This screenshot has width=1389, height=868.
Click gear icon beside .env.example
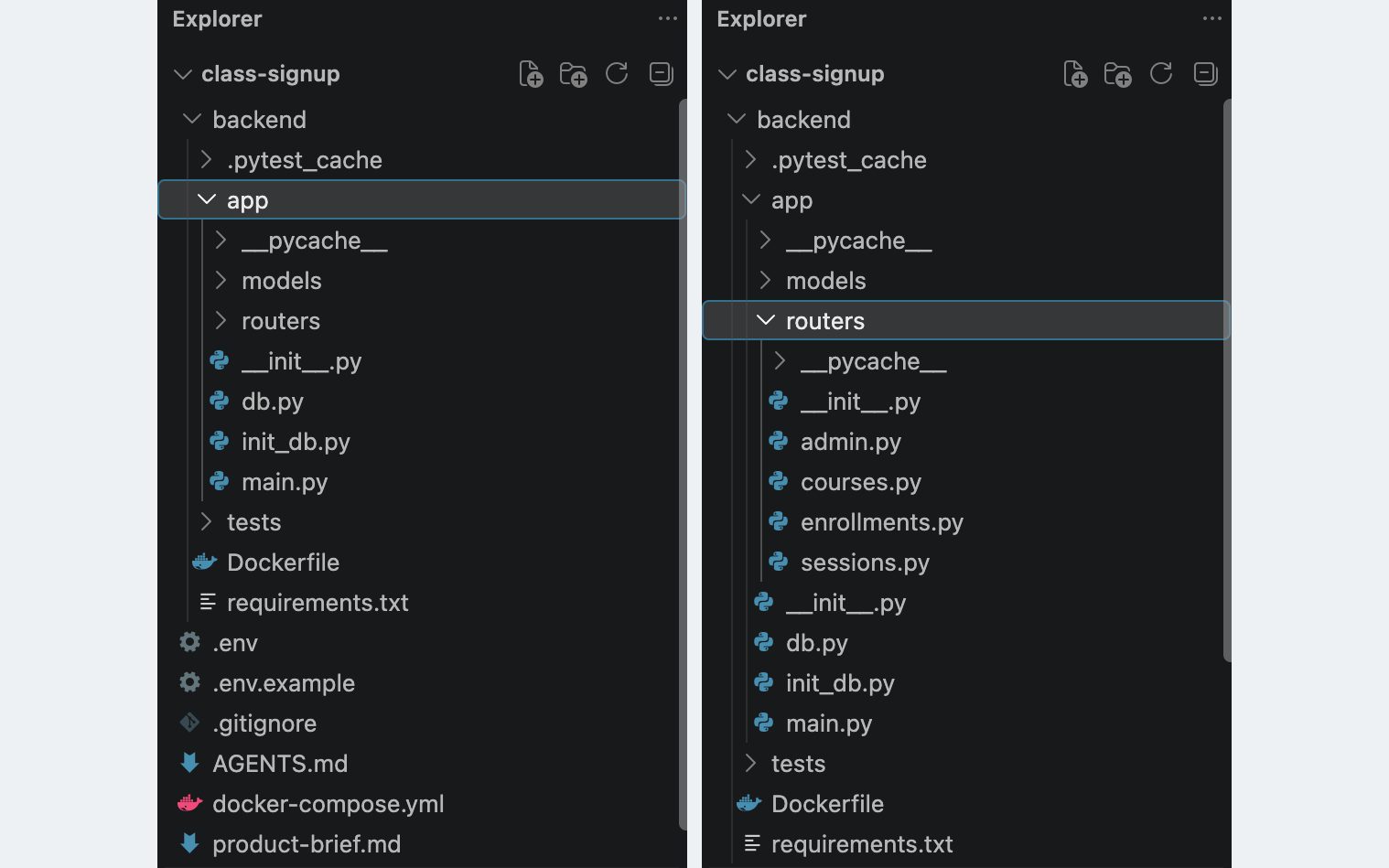pyautogui.click(x=189, y=683)
